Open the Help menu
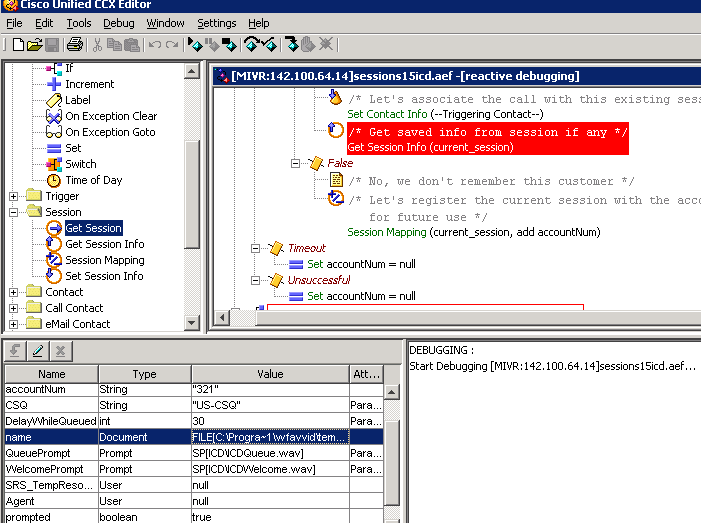The height and width of the screenshot is (523, 701). click(x=259, y=23)
